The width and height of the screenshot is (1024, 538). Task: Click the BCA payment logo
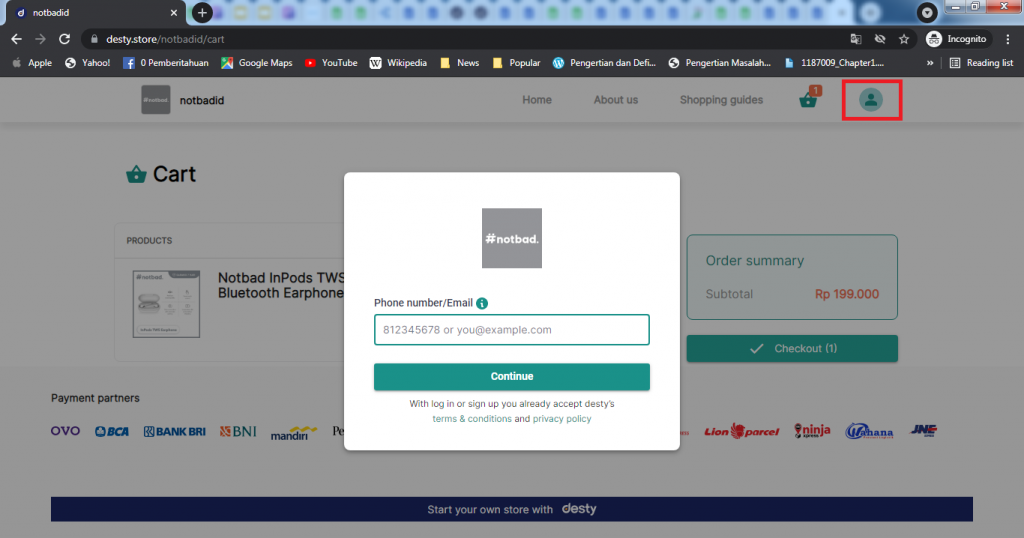pos(112,432)
